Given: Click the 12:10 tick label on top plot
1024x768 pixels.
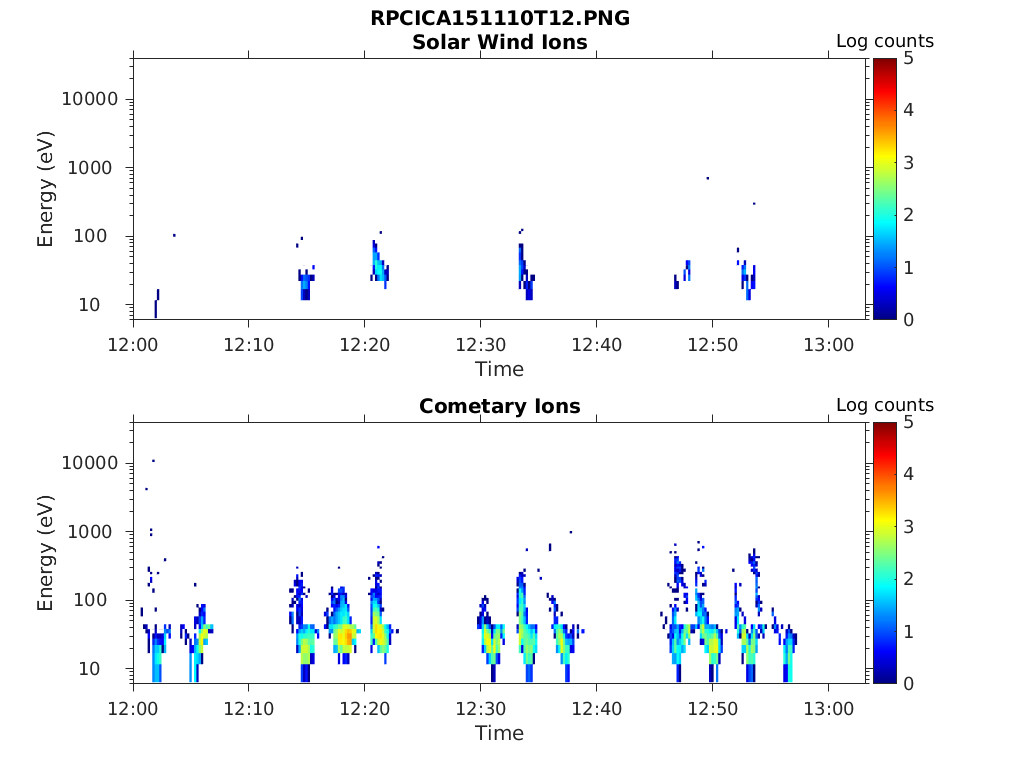Looking at the screenshot, I should coord(249,345).
